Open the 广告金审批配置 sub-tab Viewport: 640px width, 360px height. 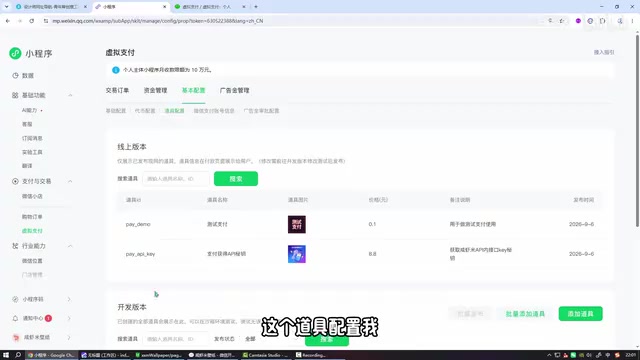click(261, 111)
